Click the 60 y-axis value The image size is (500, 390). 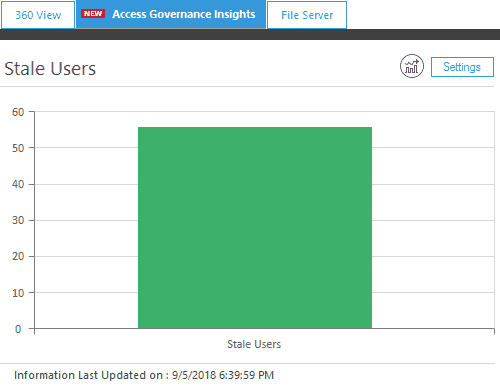point(18,112)
